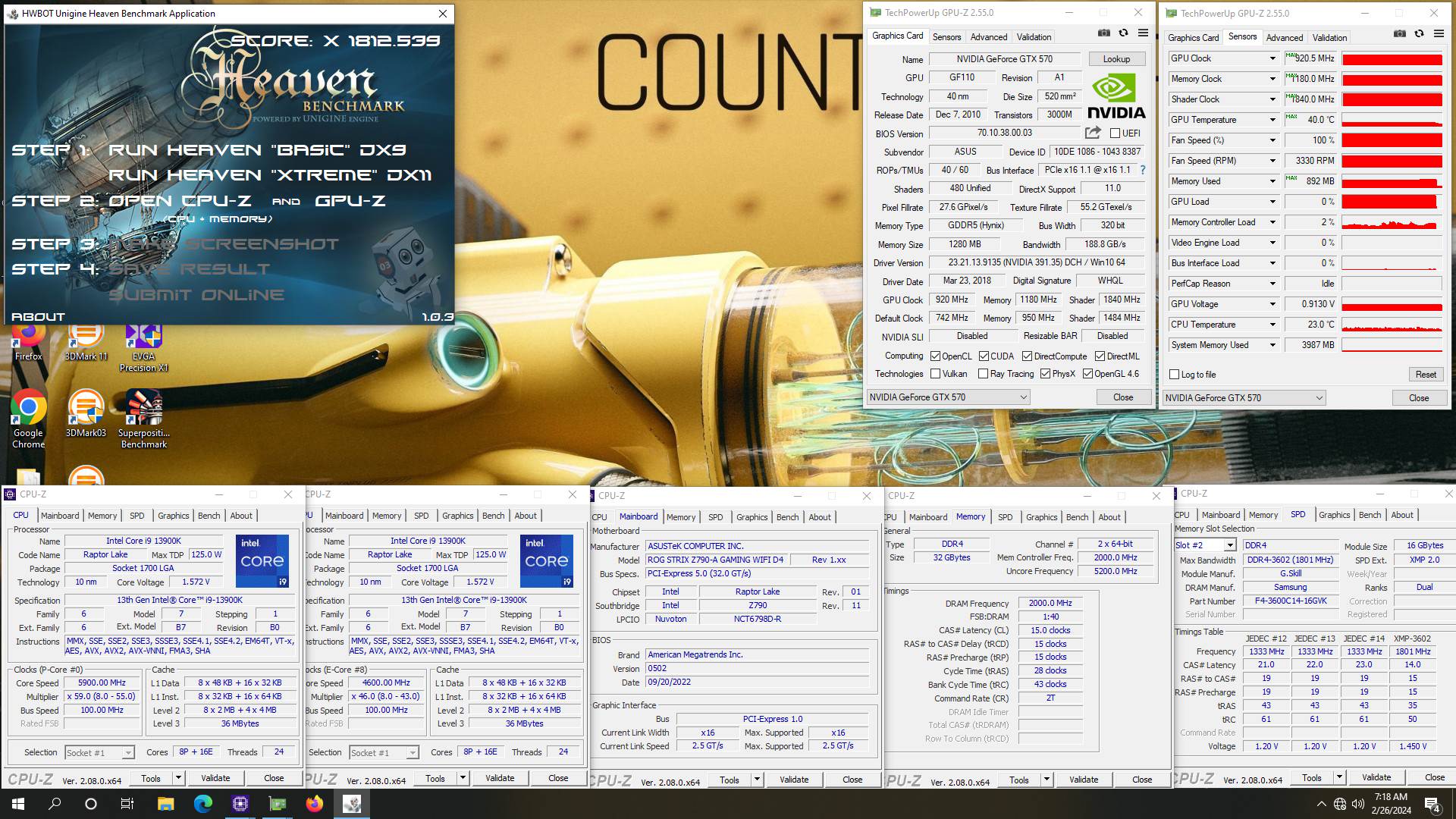
Task: Click Validate button in first CPU-Z window
Action: point(215,778)
